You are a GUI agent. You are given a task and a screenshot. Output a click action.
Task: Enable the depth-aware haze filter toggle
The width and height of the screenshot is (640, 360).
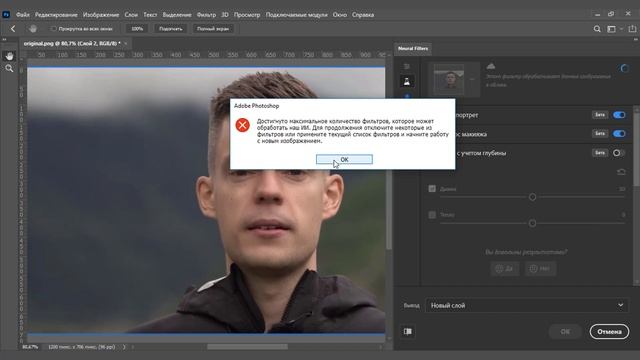coord(619,153)
